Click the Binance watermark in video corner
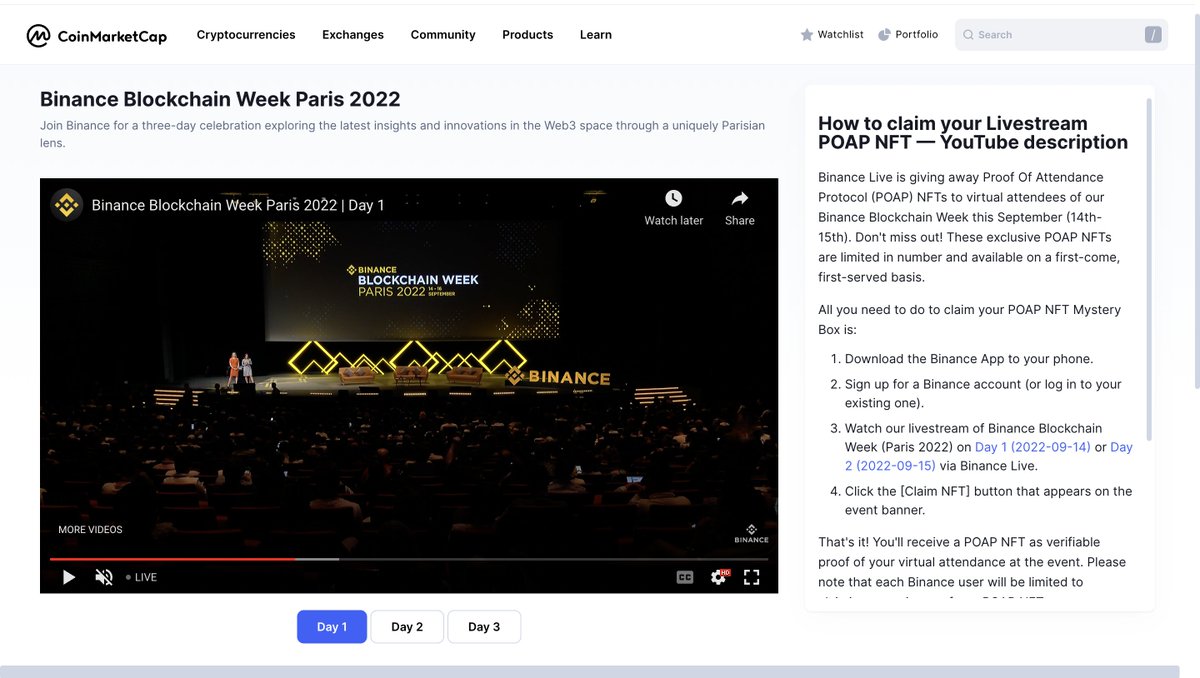Image resolution: width=1200 pixels, height=678 pixels. (752, 533)
